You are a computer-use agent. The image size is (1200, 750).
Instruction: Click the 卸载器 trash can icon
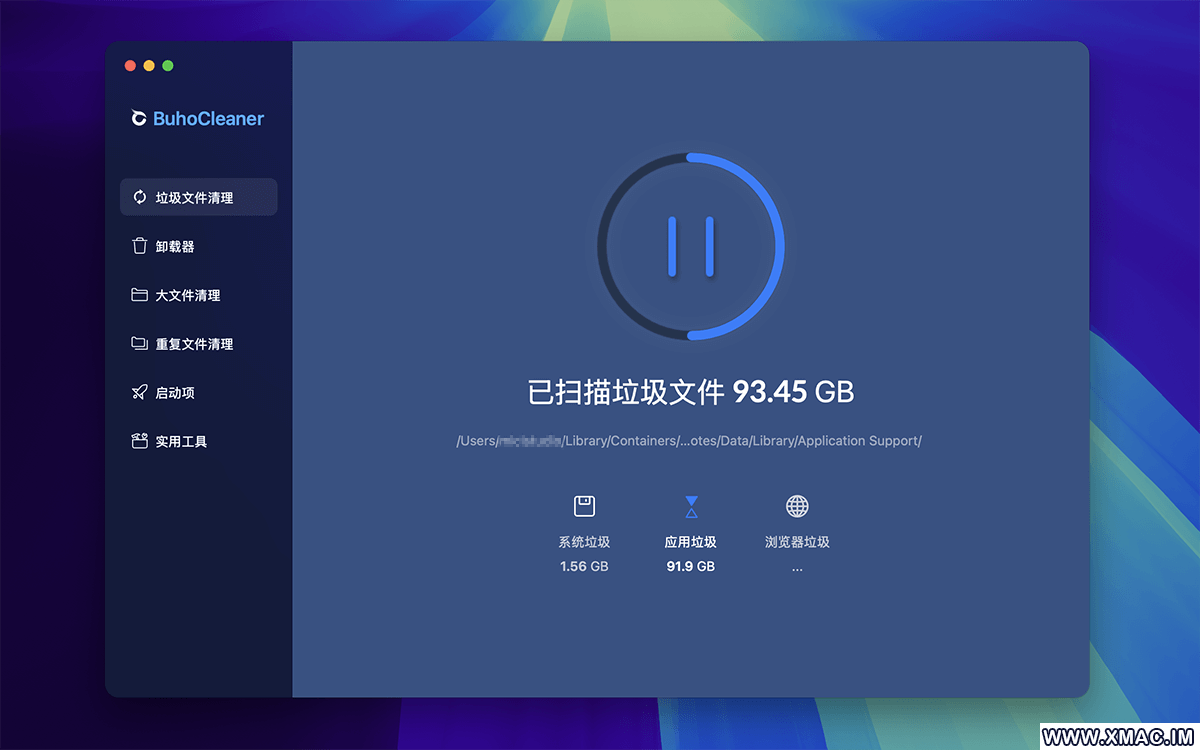pos(140,246)
